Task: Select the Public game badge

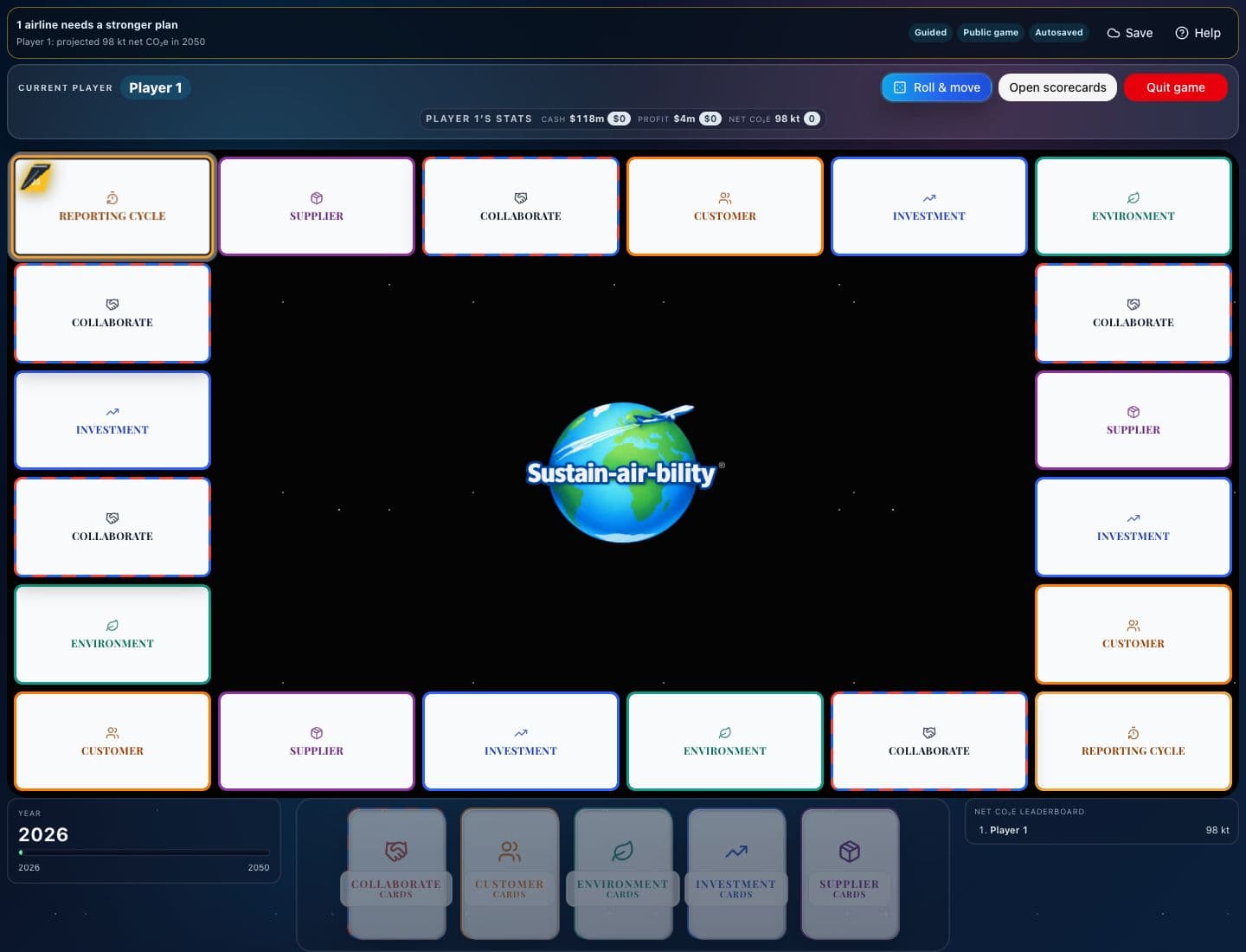Action: point(991,33)
